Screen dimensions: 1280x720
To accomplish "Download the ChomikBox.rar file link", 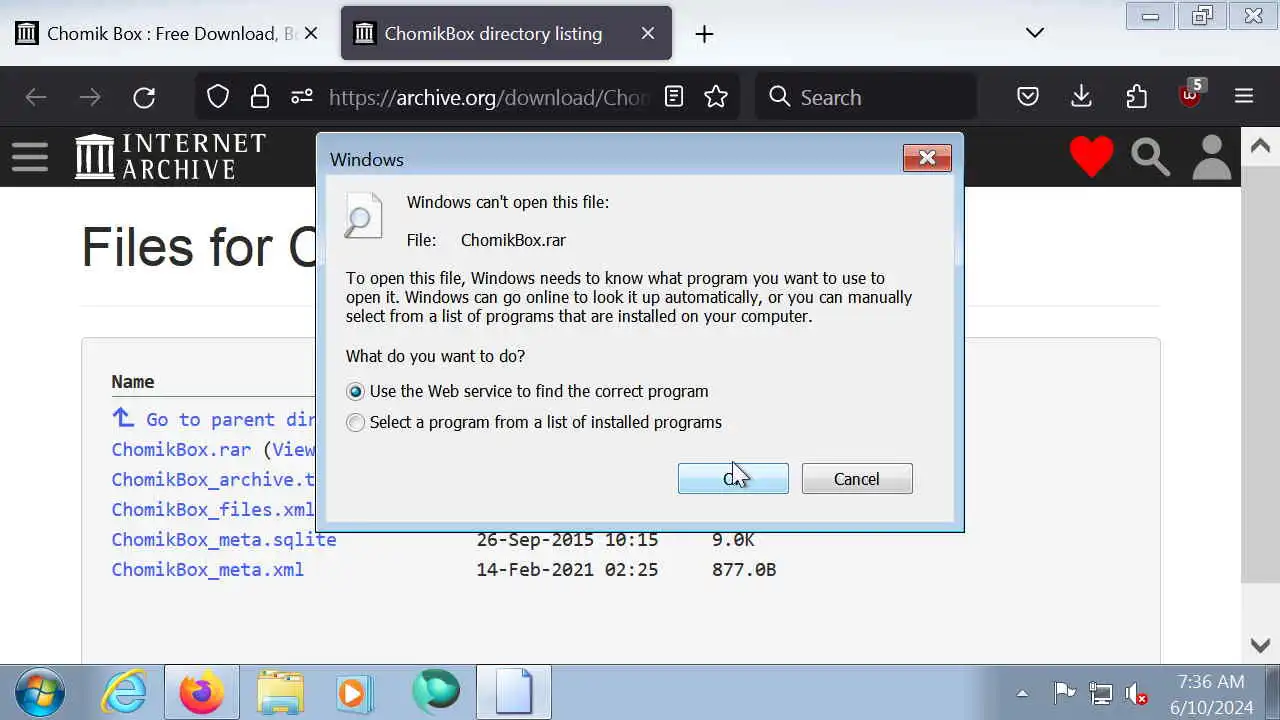I will pyautogui.click(x=181, y=449).
